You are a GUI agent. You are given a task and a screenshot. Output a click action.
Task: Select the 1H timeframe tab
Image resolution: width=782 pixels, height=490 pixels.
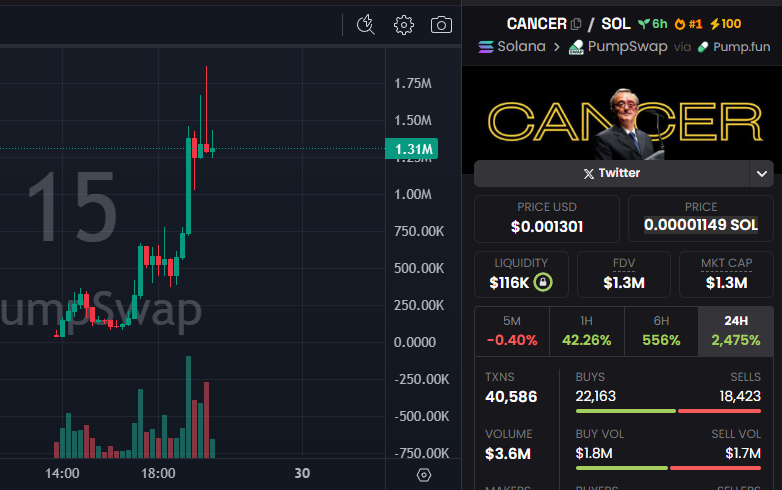586,331
